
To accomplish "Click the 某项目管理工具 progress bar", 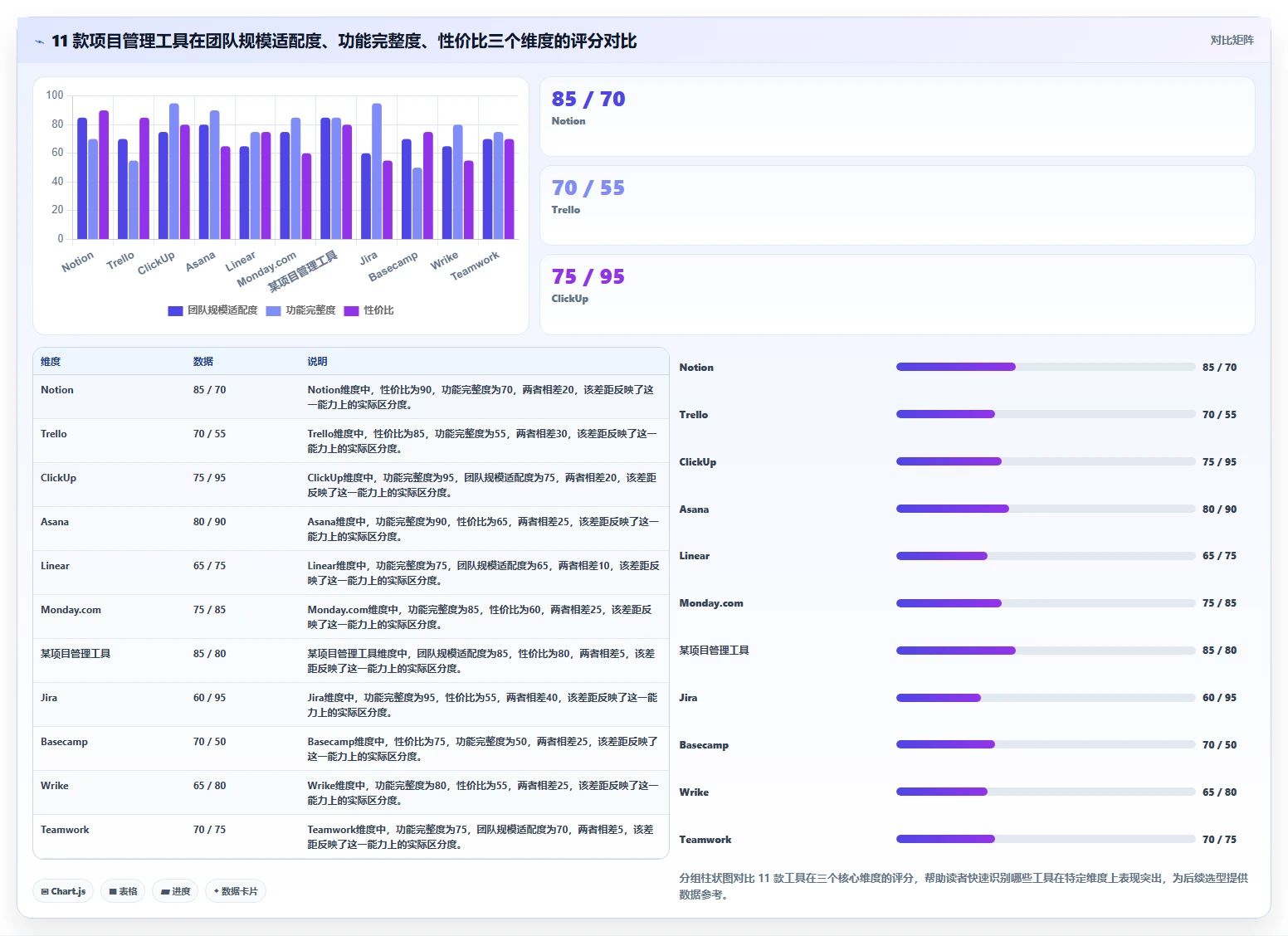I will coord(1046,651).
